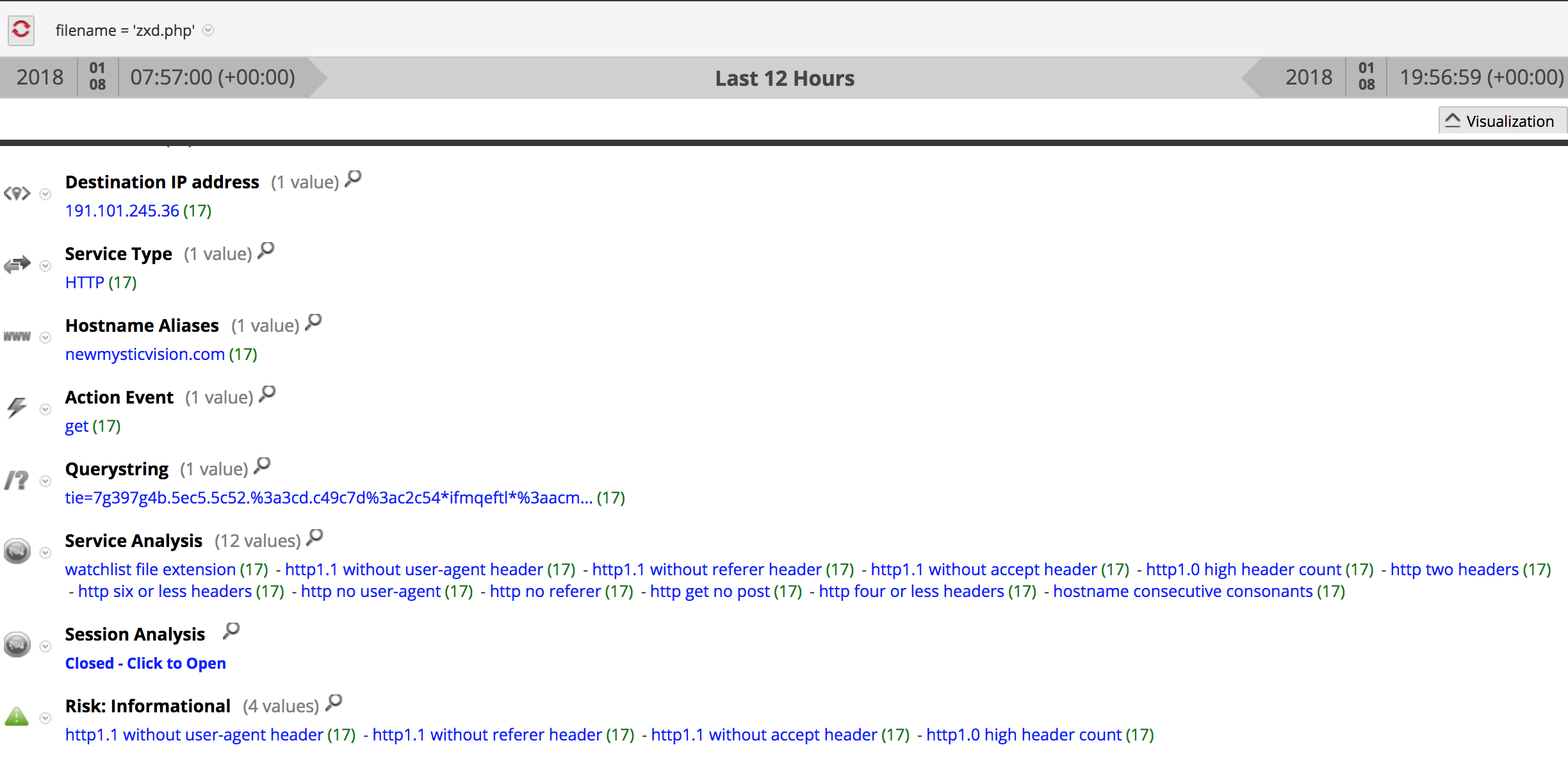1568x761 pixels.
Task: Expand the Service Analysis options chevron
Action: (x=44, y=552)
